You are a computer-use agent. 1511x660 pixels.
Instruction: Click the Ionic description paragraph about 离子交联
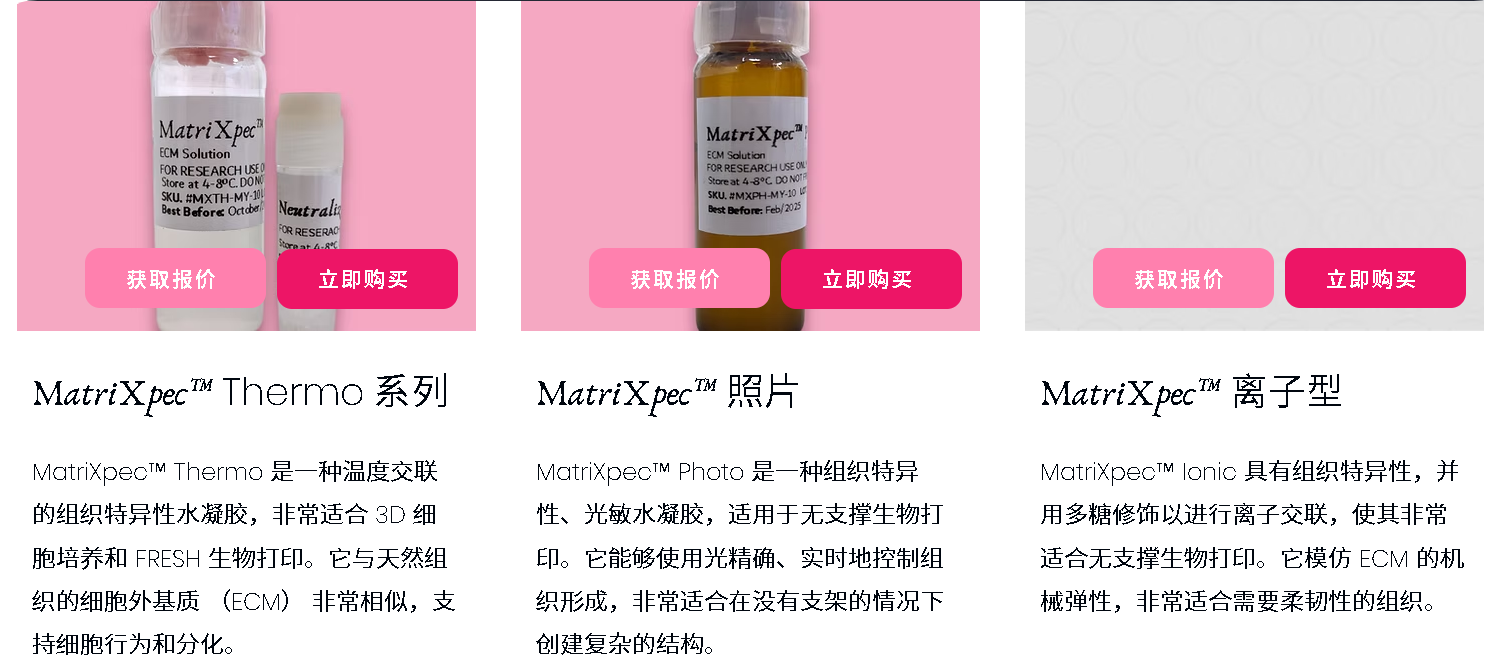click(1252, 536)
